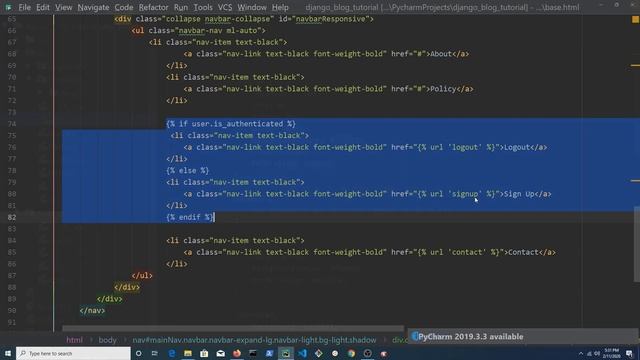Open the Refactor menu
Image resolution: width=640 pixels, height=360 pixels.
pyautogui.click(x=153, y=7)
